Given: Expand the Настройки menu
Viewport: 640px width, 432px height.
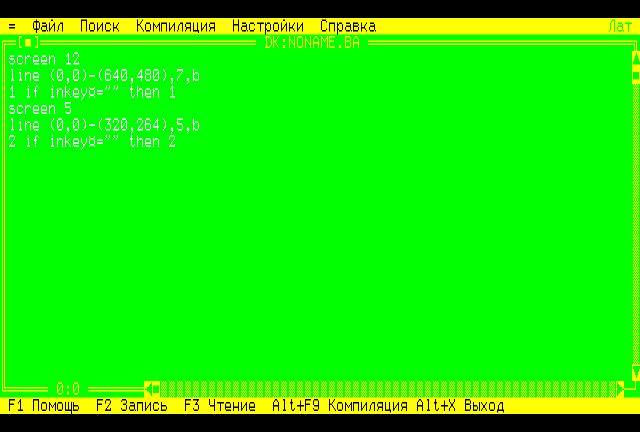Looking at the screenshot, I should pos(268,26).
